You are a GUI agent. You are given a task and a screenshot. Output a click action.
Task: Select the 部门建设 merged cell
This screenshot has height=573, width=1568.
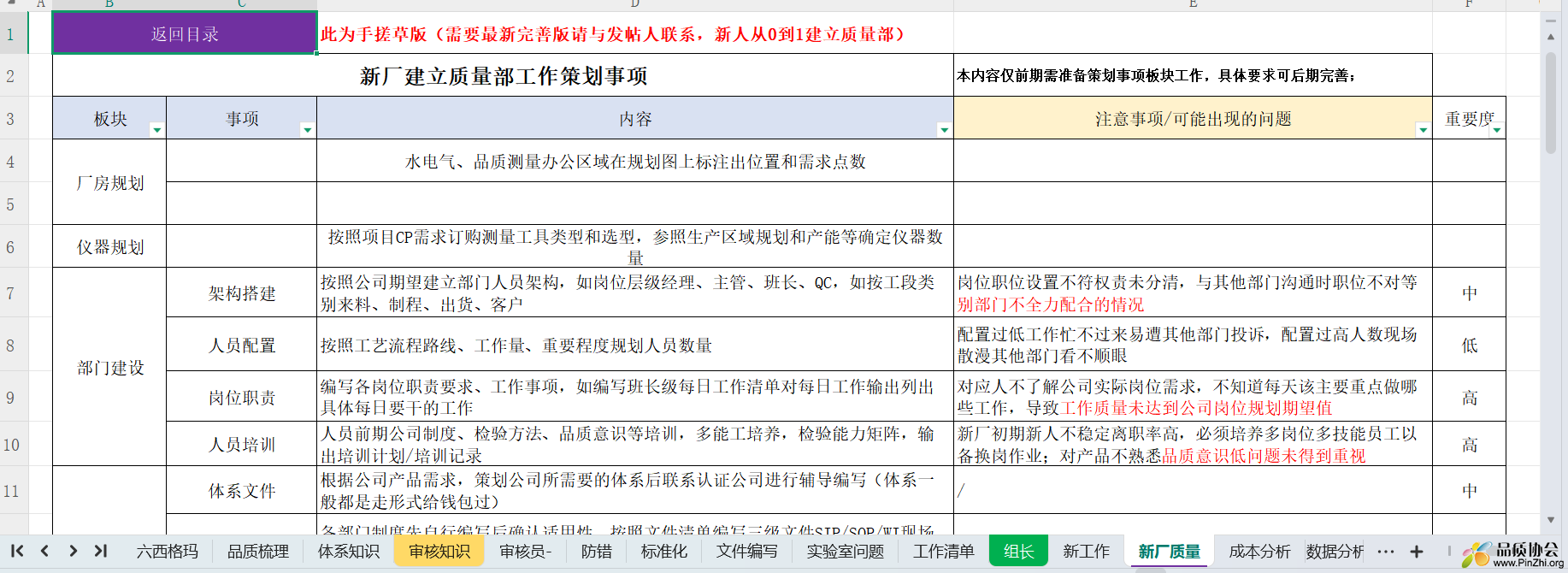109,368
